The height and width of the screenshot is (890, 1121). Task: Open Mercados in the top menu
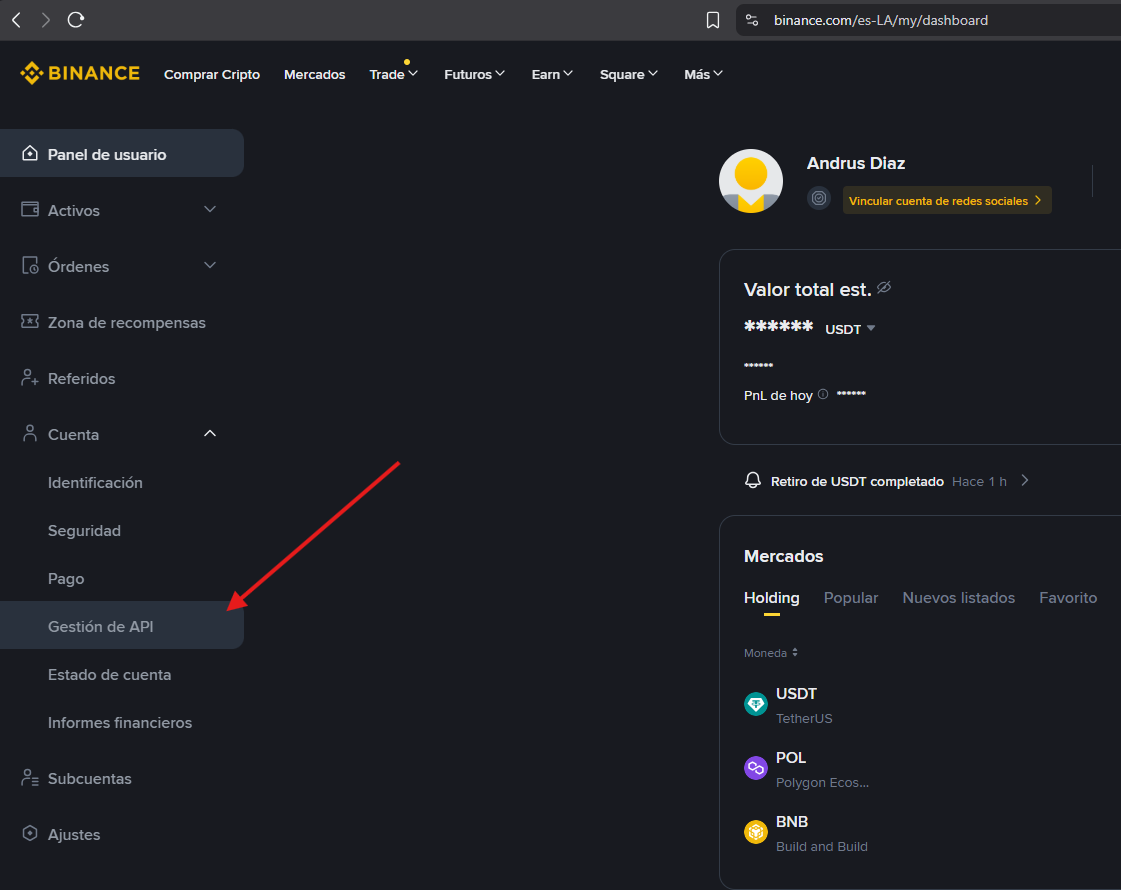(315, 74)
